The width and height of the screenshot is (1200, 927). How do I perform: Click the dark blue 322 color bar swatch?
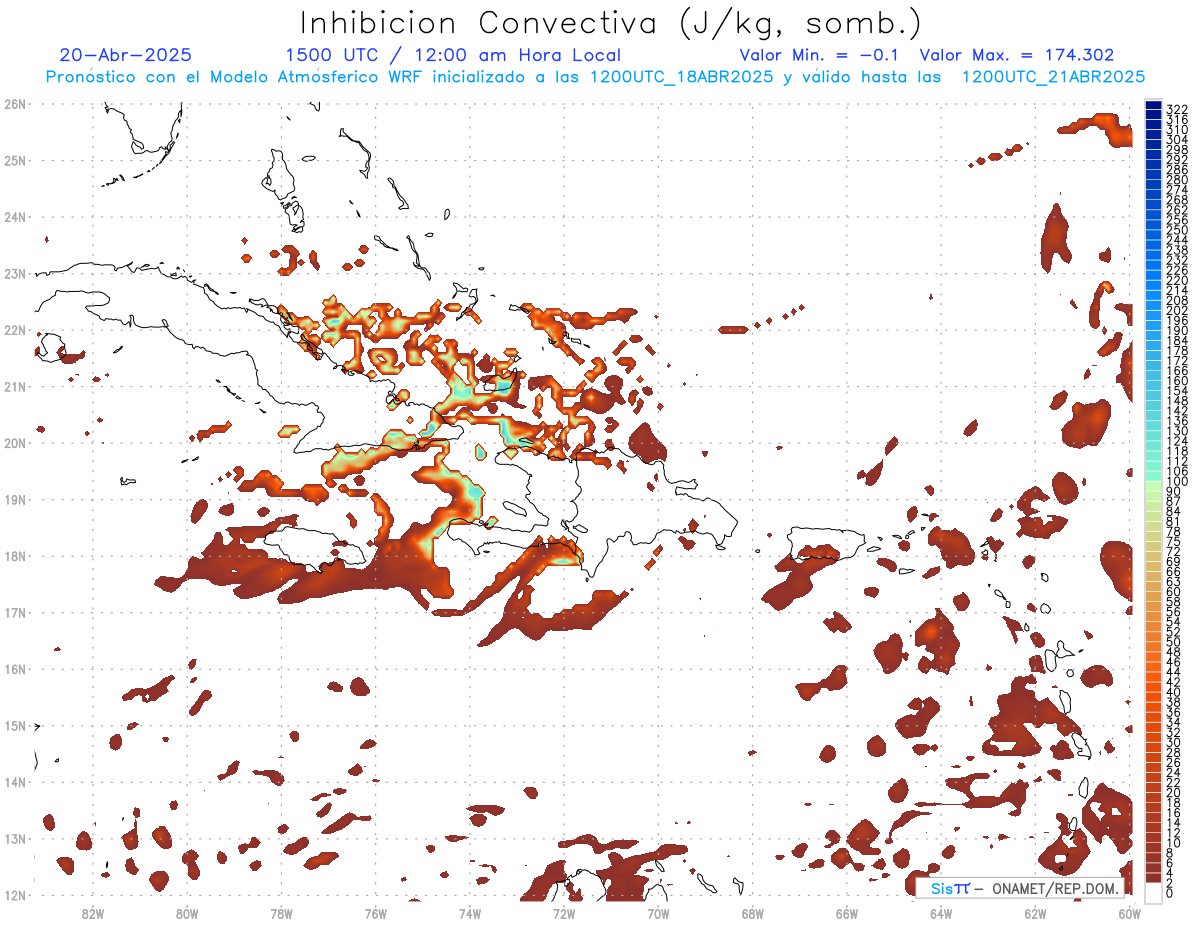point(1153,106)
